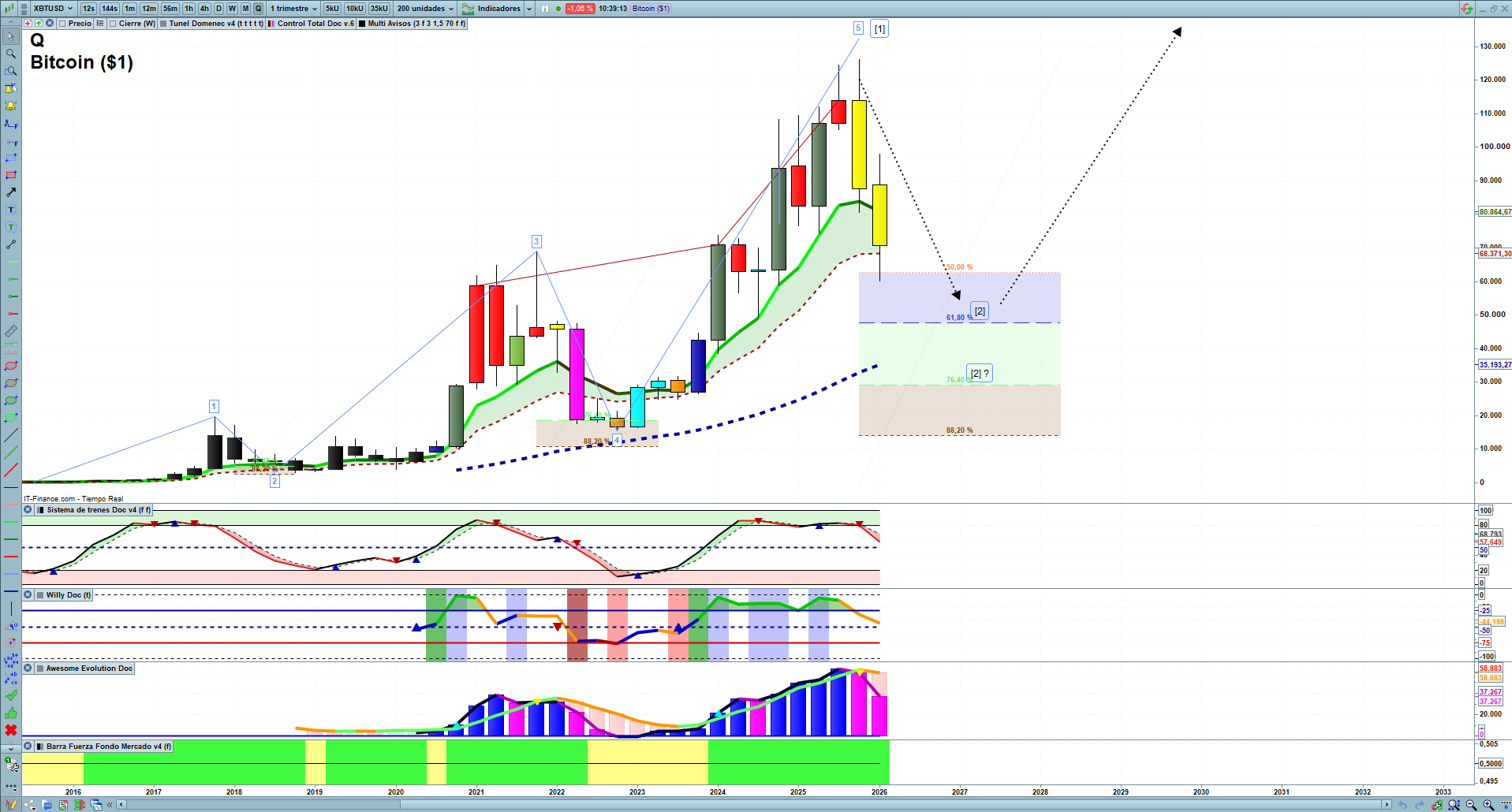
Task: Toggle the Willy Doc settings square
Action: point(40,595)
